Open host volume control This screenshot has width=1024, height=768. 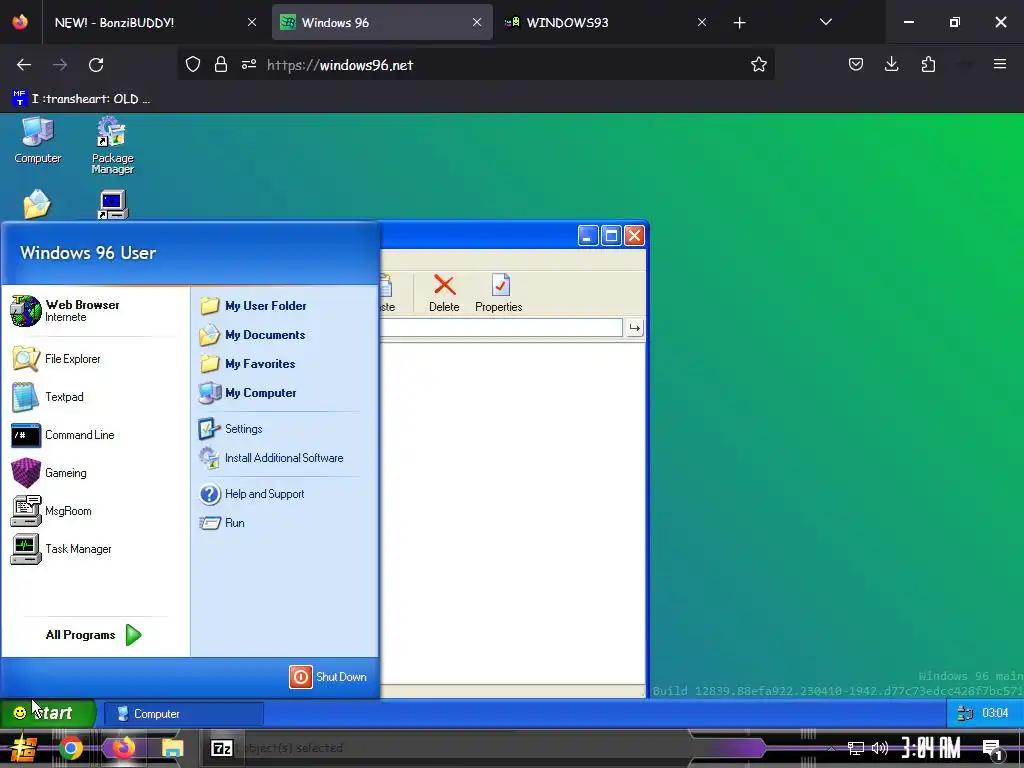pos(880,748)
